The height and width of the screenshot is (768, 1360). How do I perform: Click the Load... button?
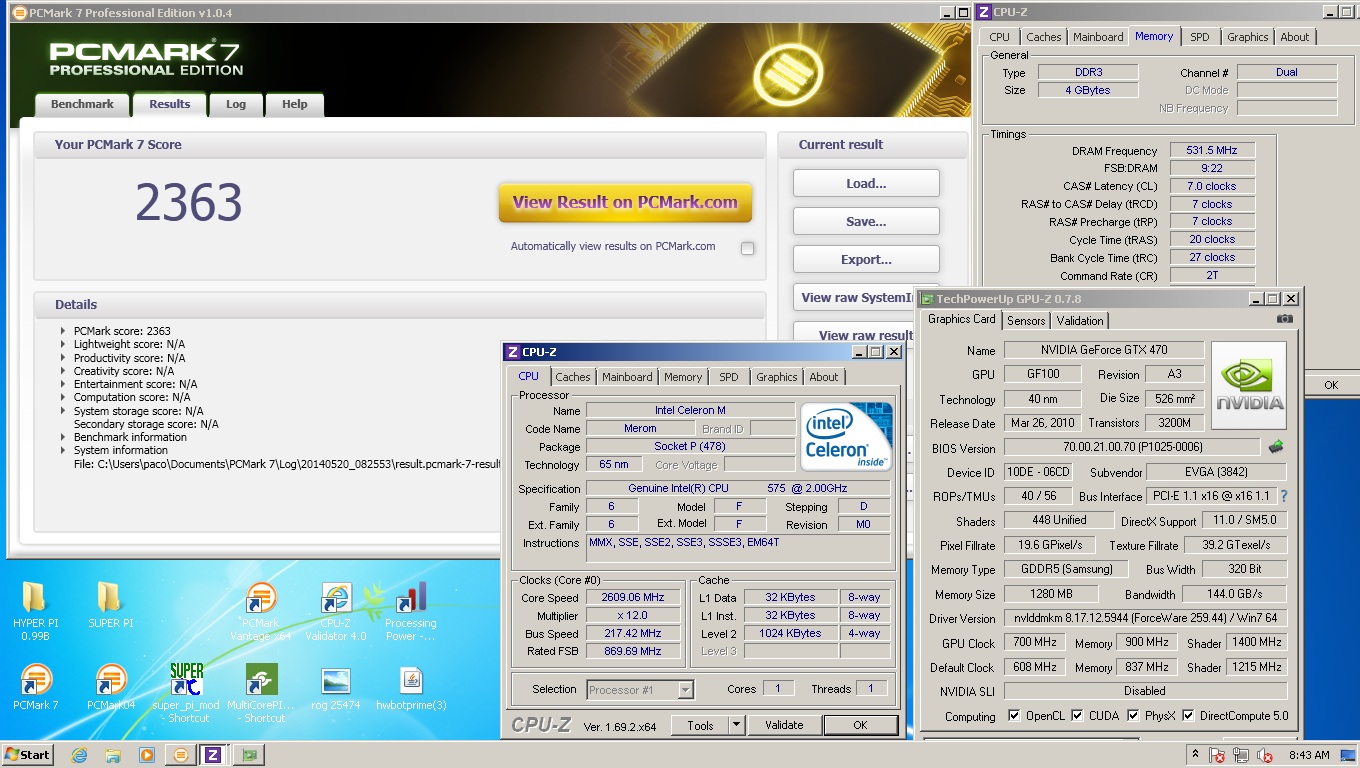[x=866, y=183]
